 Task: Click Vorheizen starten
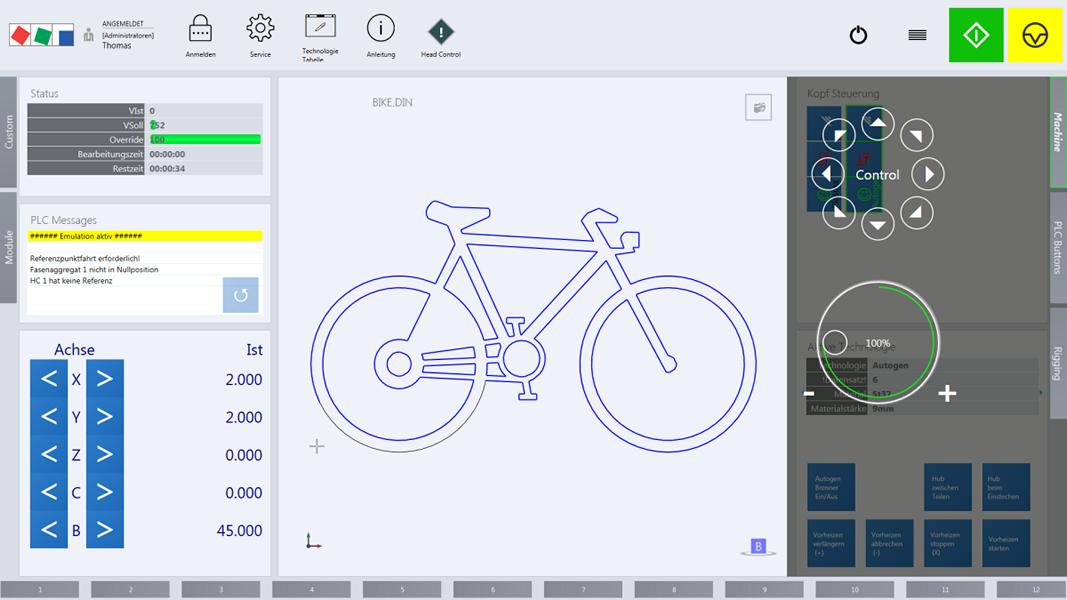pyautogui.click(x=1006, y=544)
